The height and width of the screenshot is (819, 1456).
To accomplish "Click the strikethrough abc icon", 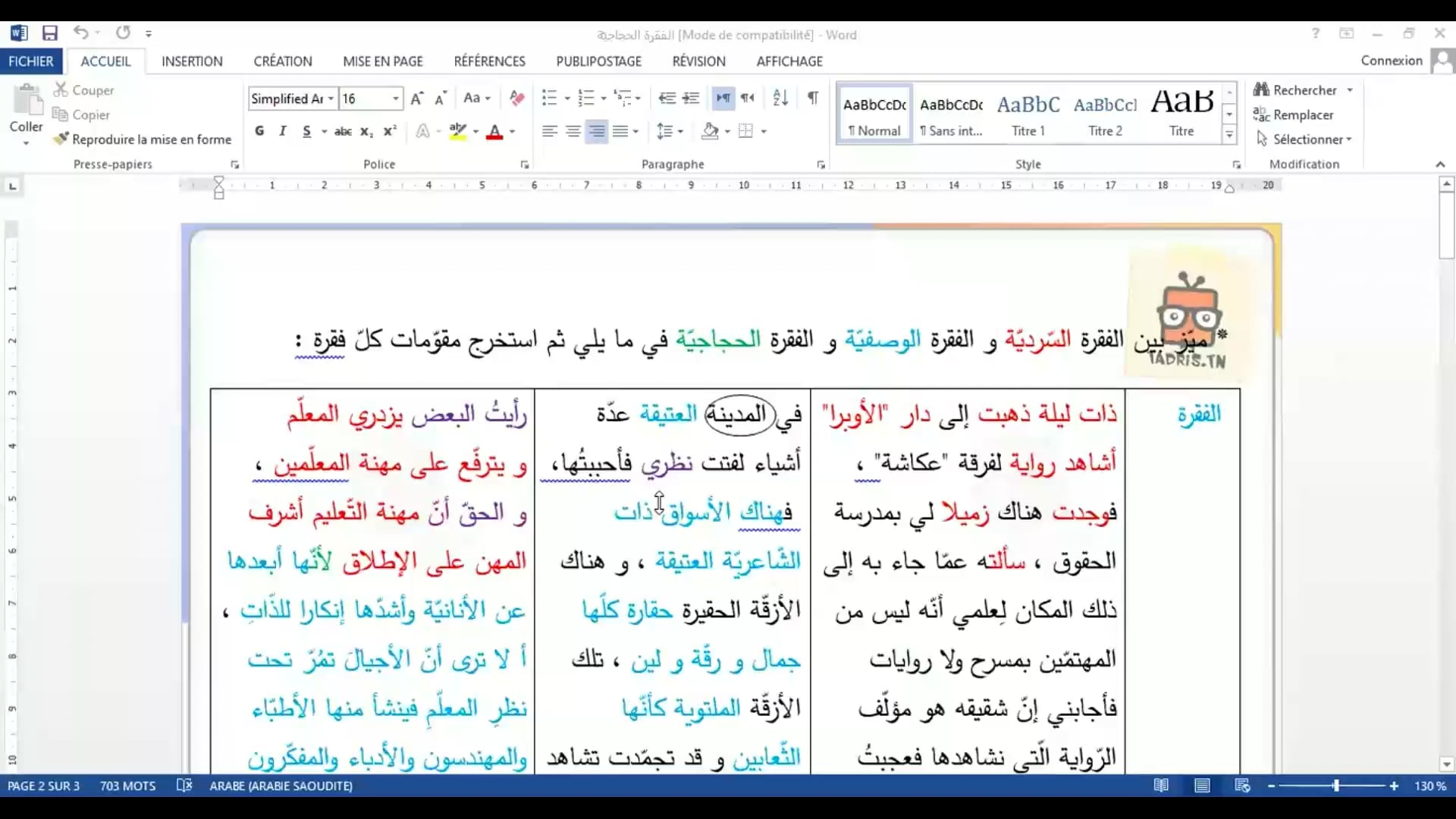I will [x=343, y=131].
